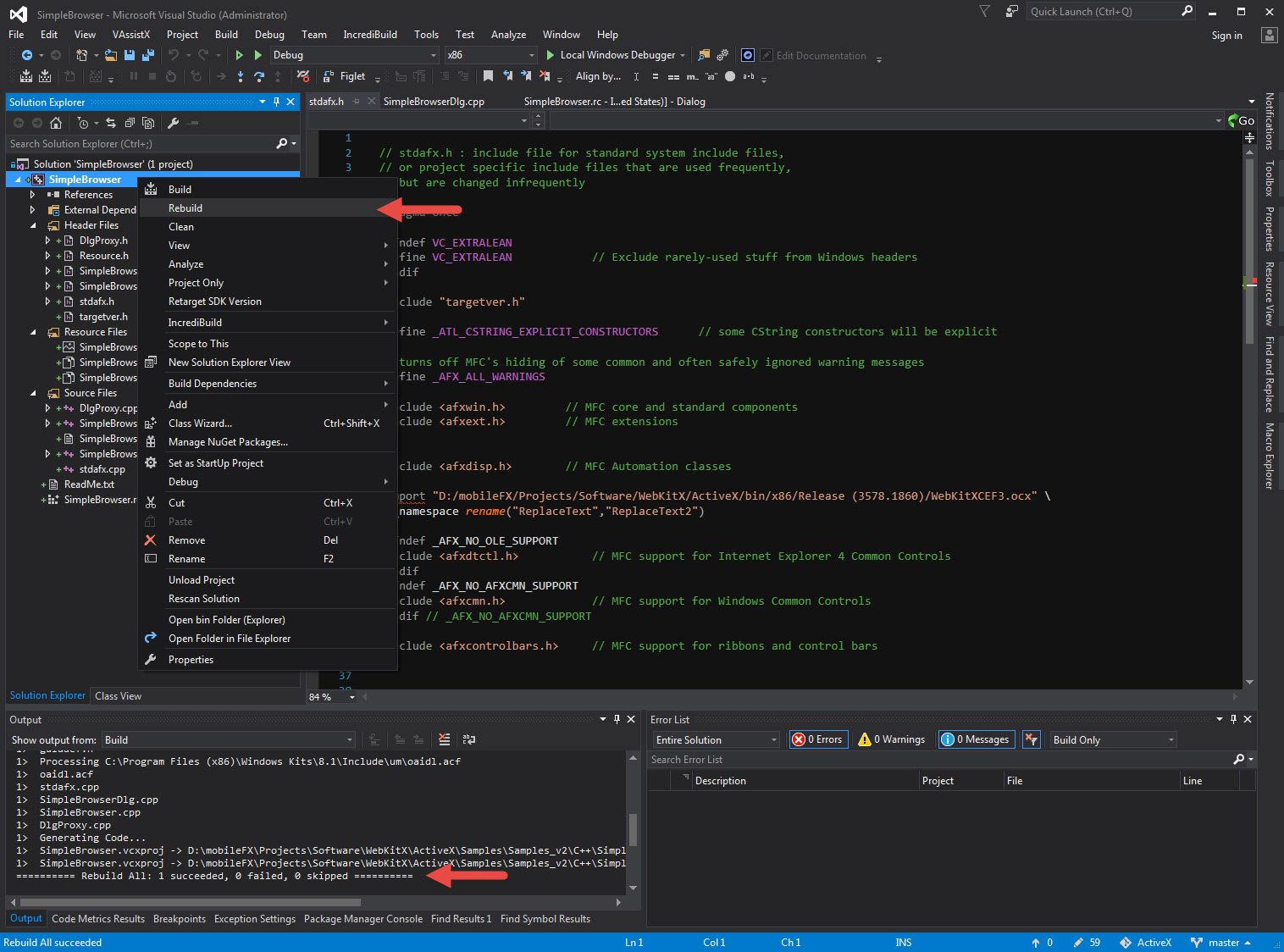1284x952 pixels.
Task: Toggle the 0 Errors filter button
Action: 817,739
